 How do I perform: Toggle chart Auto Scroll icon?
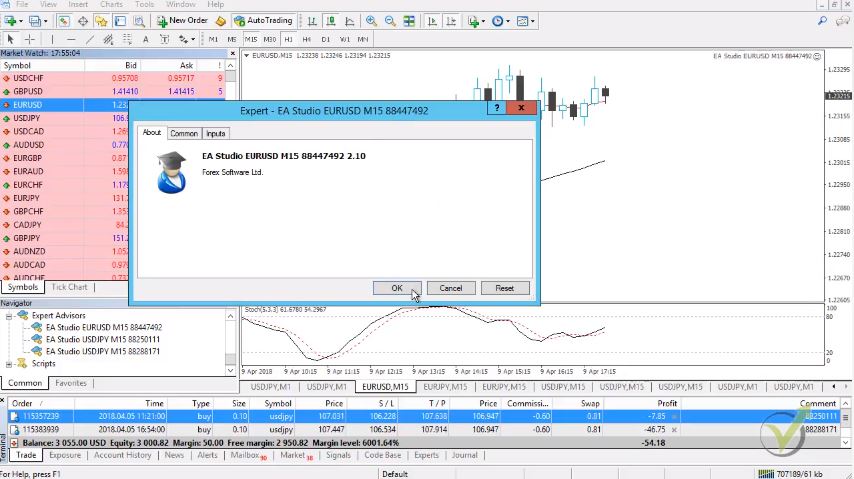pos(432,21)
